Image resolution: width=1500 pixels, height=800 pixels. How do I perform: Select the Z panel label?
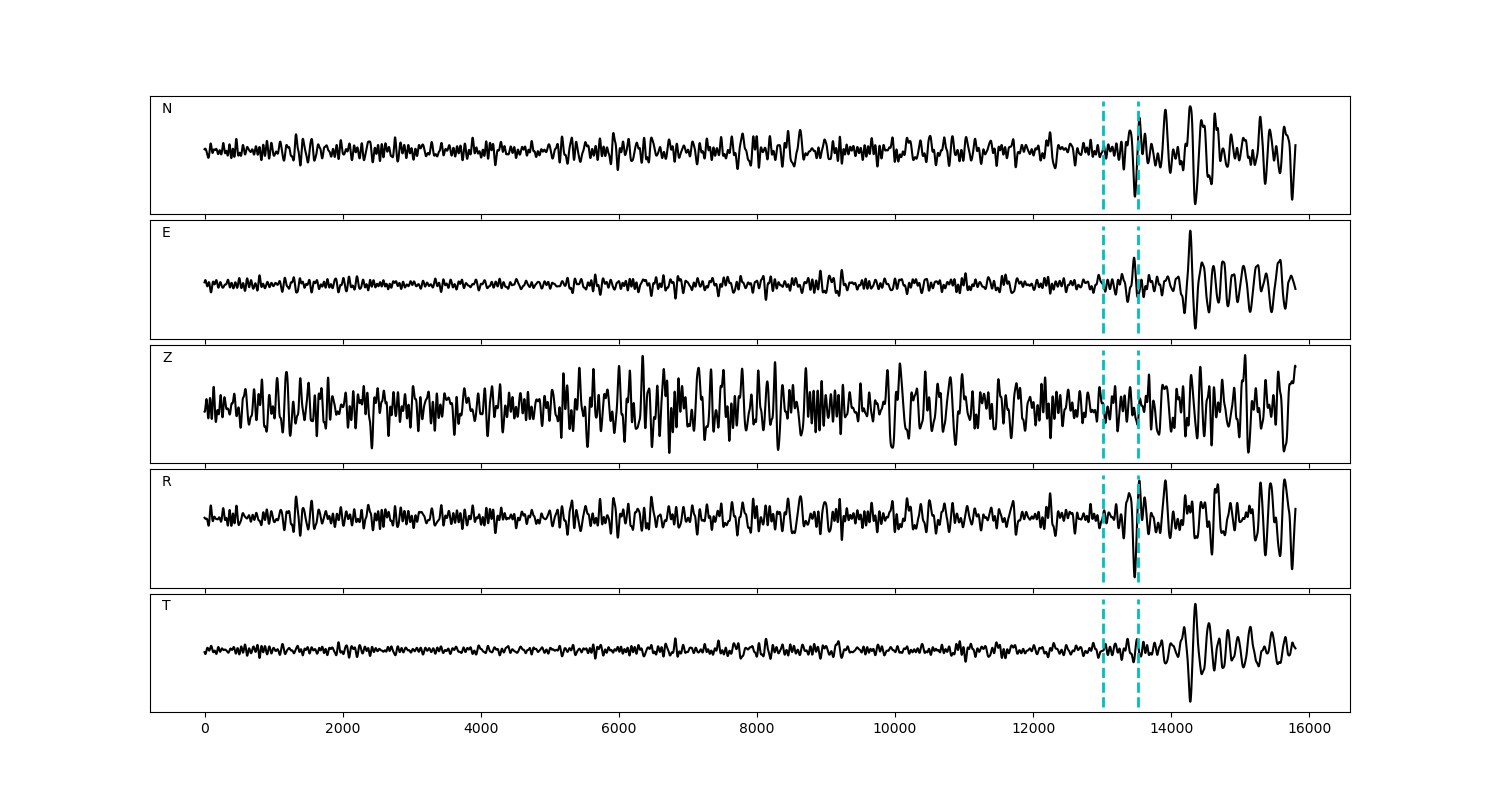(x=167, y=358)
